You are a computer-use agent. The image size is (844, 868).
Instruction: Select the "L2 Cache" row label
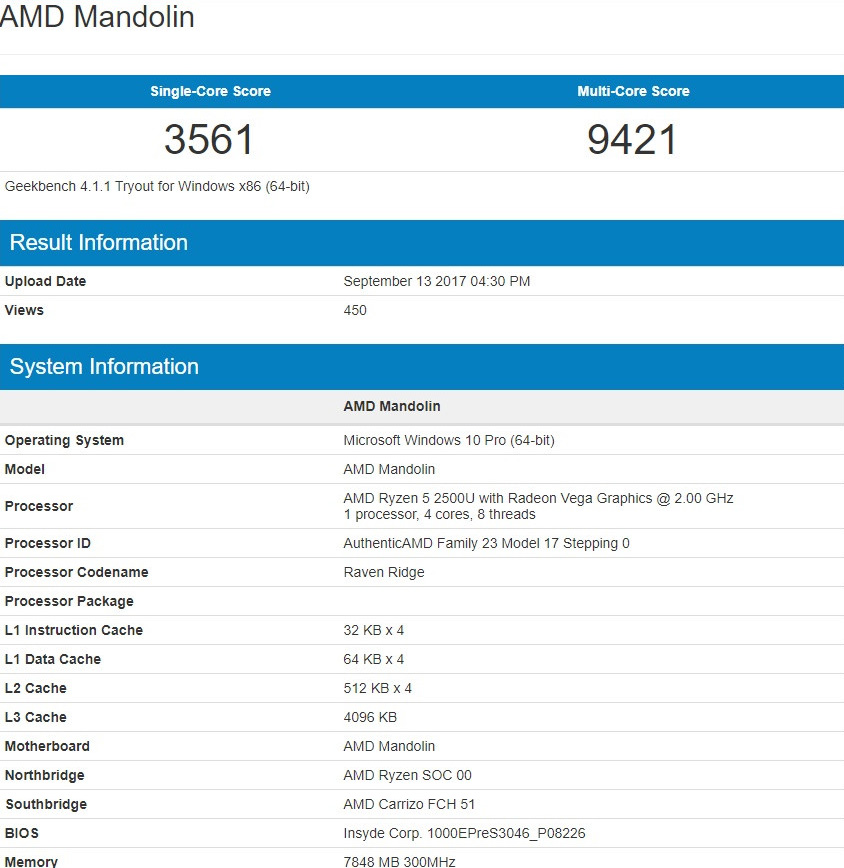point(35,688)
